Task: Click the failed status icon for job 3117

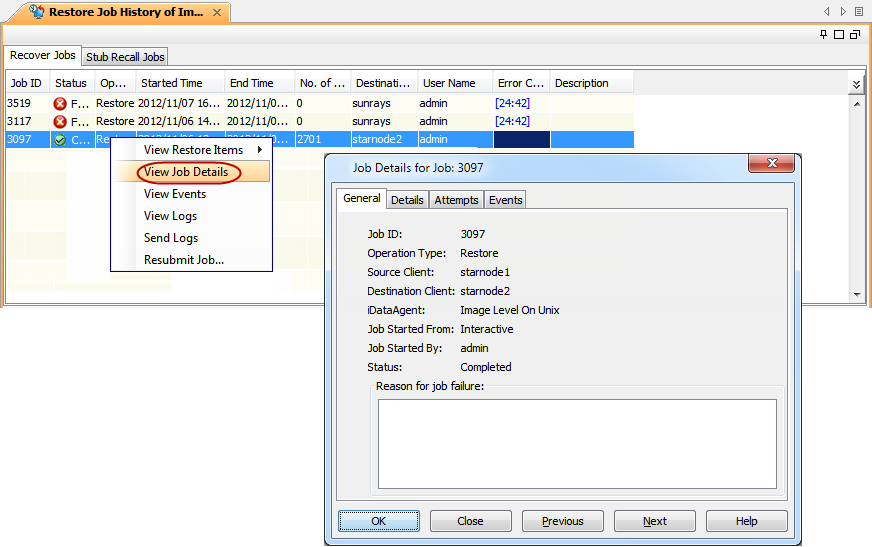Action: tap(60, 121)
